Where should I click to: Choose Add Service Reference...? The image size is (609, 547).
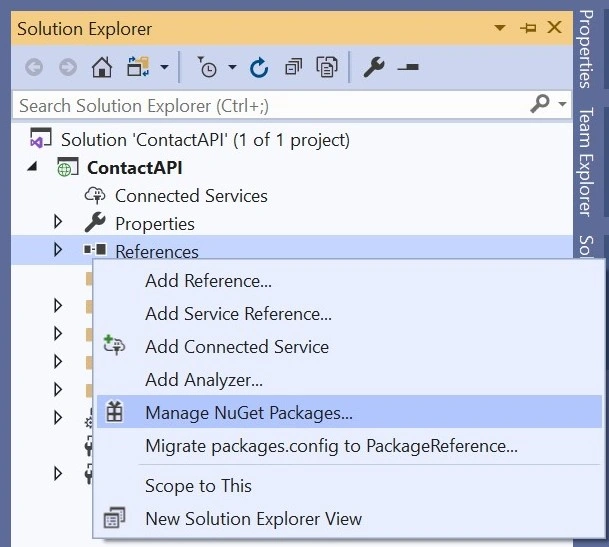point(238,314)
